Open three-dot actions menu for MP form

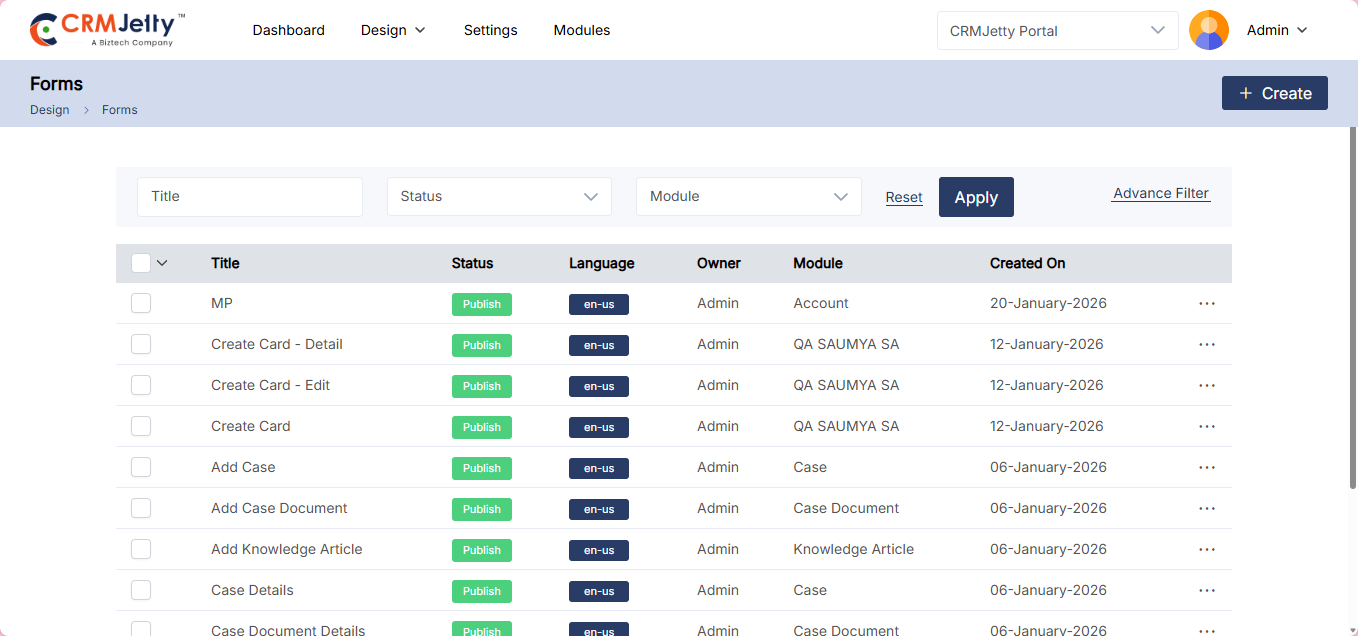[x=1206, y=303]
